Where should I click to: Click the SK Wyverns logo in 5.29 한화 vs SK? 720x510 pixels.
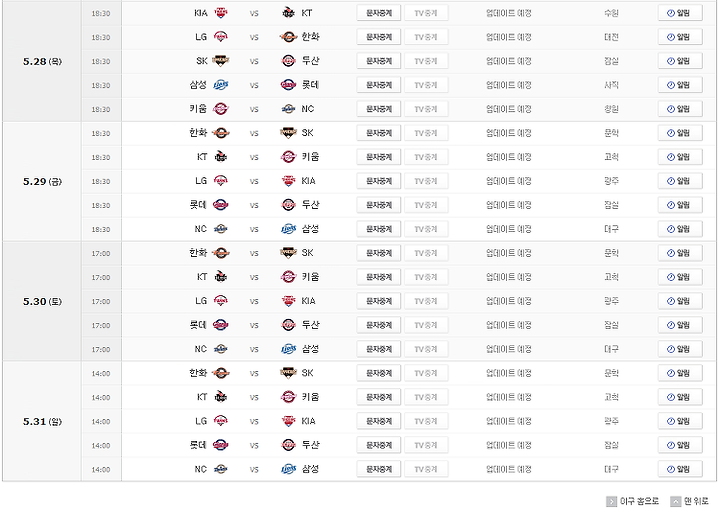click(288, 133)
